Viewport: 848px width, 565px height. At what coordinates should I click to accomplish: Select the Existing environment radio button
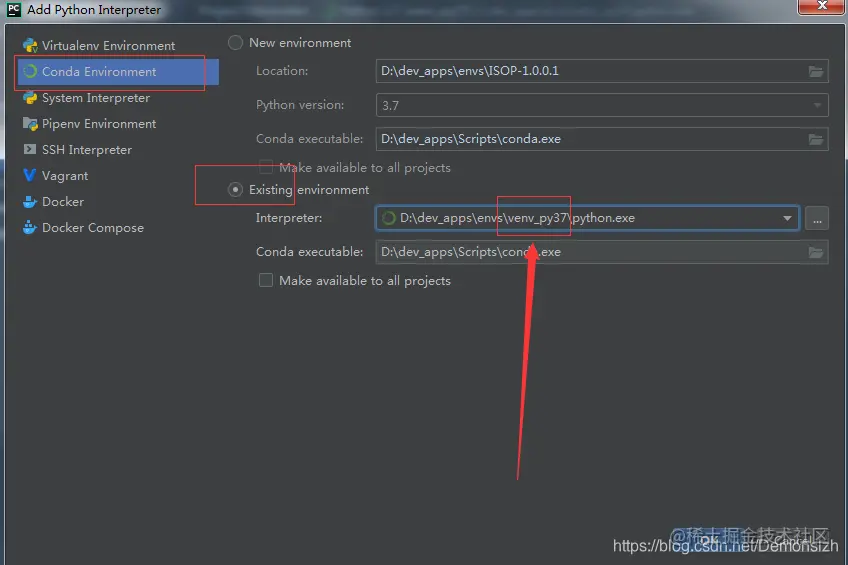point(235,190)
